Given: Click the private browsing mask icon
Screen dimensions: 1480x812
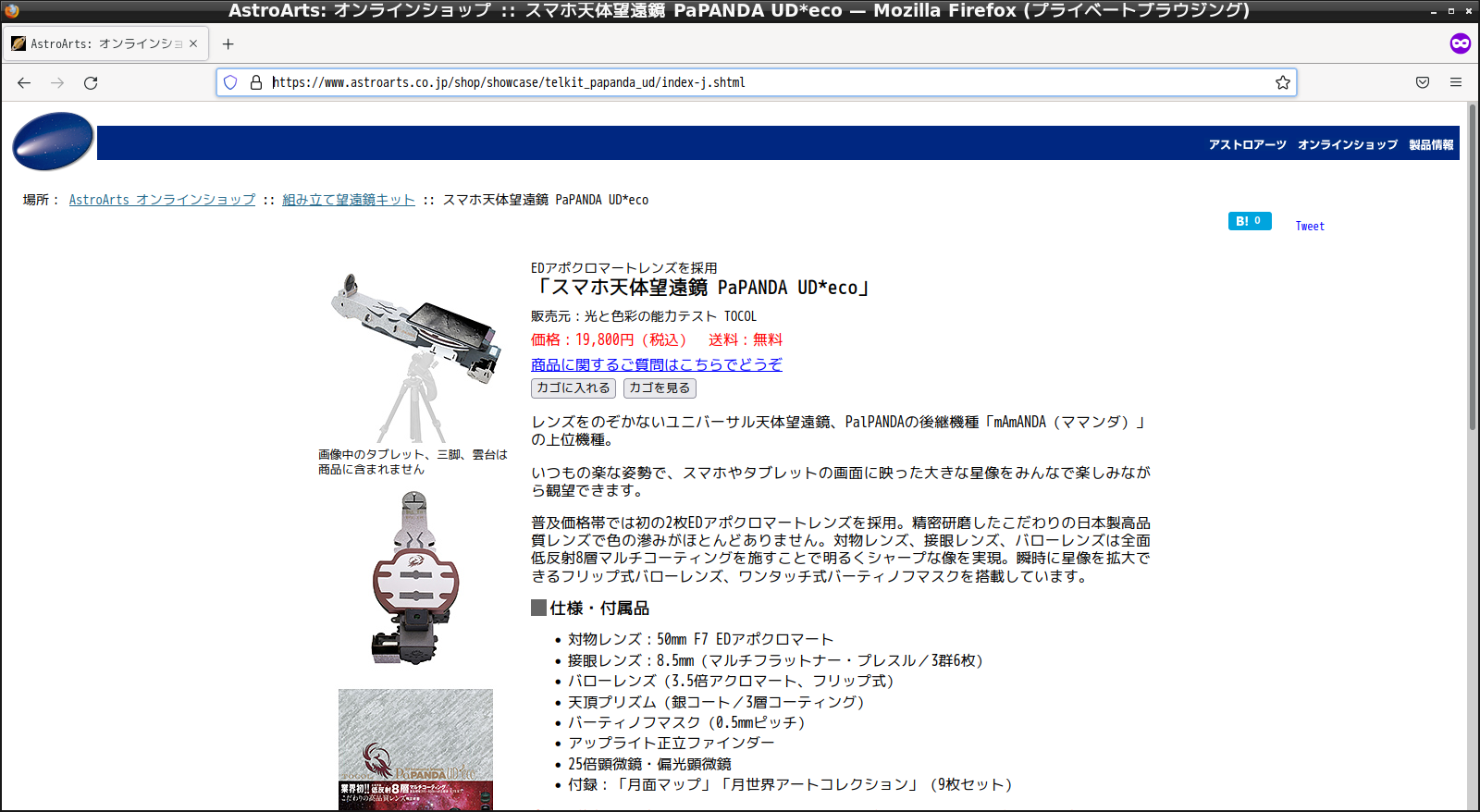Looking at the screenshot, I should tap(1460, 43).
